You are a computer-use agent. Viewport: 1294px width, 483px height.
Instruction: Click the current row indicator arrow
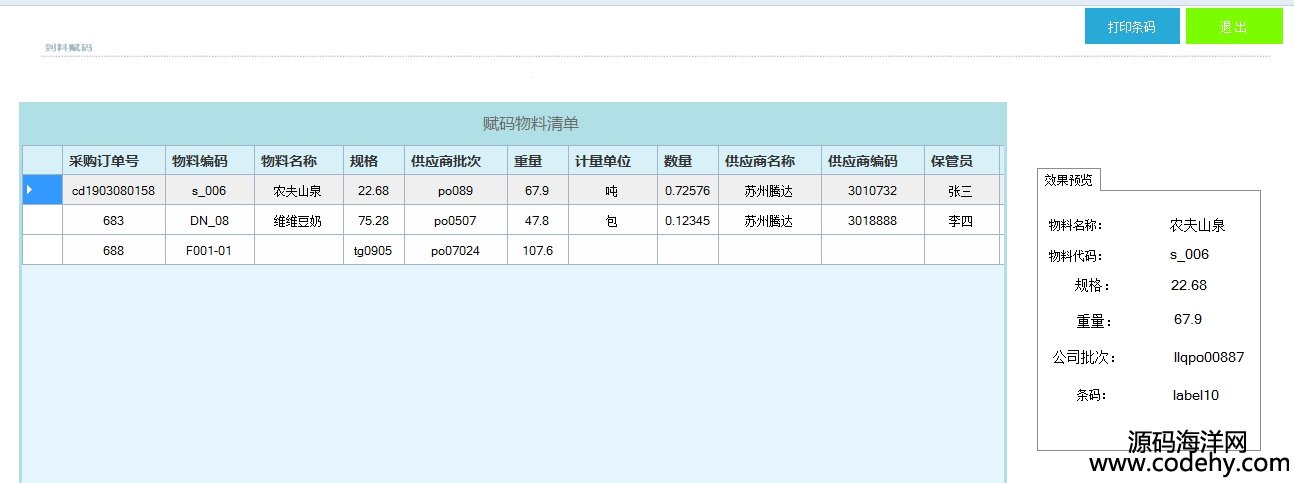coord(29,190)
